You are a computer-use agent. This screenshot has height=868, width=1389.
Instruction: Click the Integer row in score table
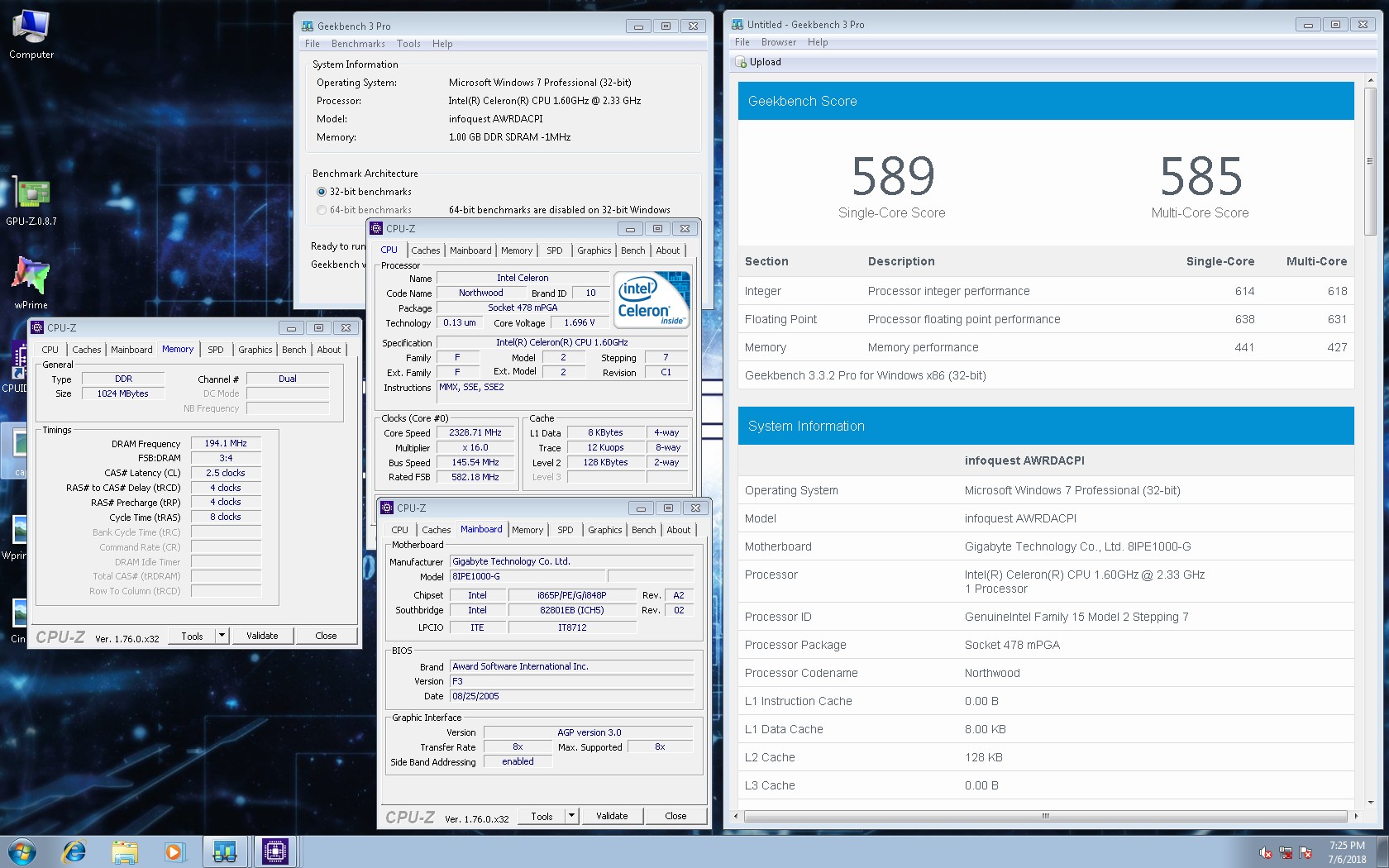click(1046, 291)
